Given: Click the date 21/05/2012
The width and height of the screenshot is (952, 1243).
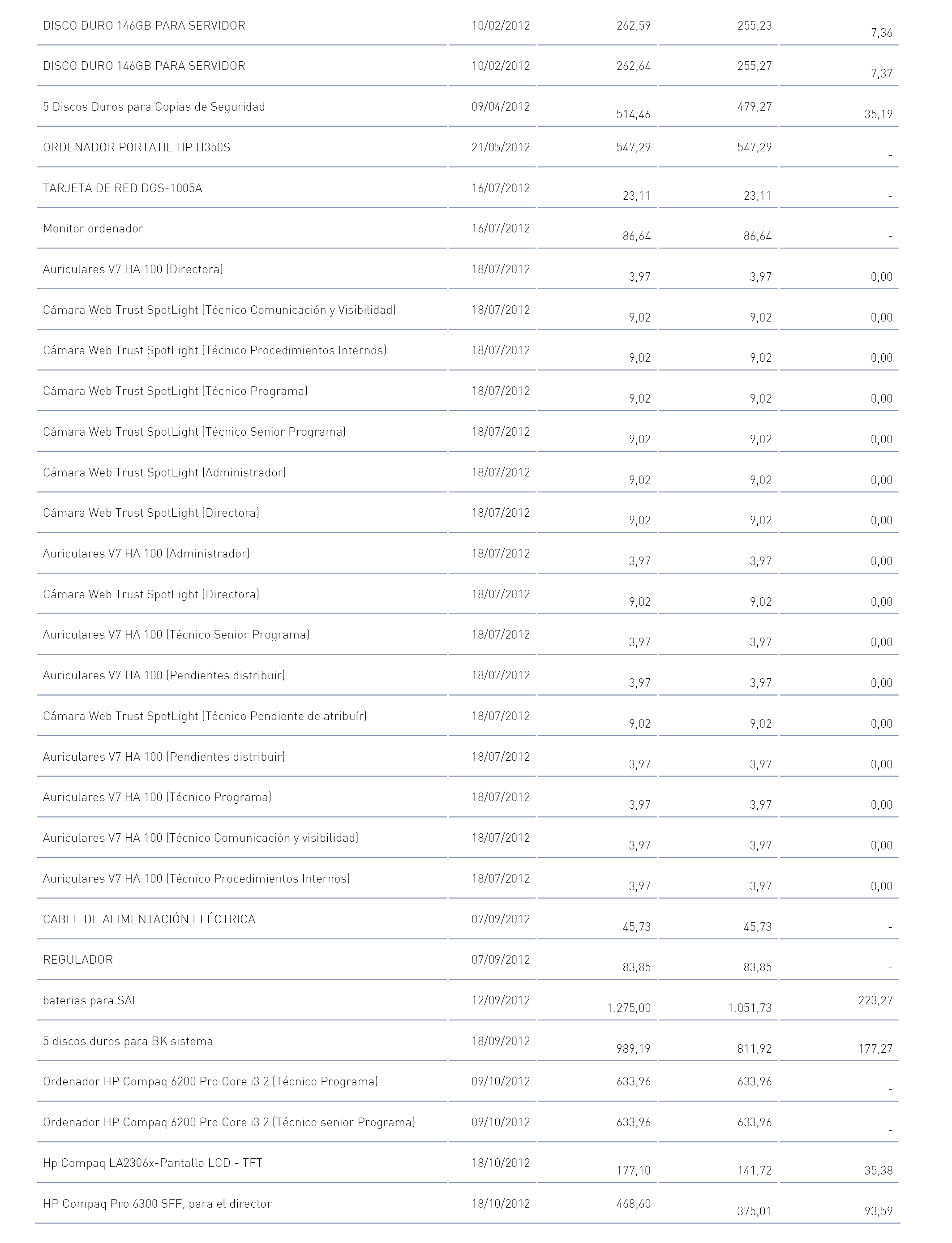Looking at the screenshot, I should tap(501, 147).
